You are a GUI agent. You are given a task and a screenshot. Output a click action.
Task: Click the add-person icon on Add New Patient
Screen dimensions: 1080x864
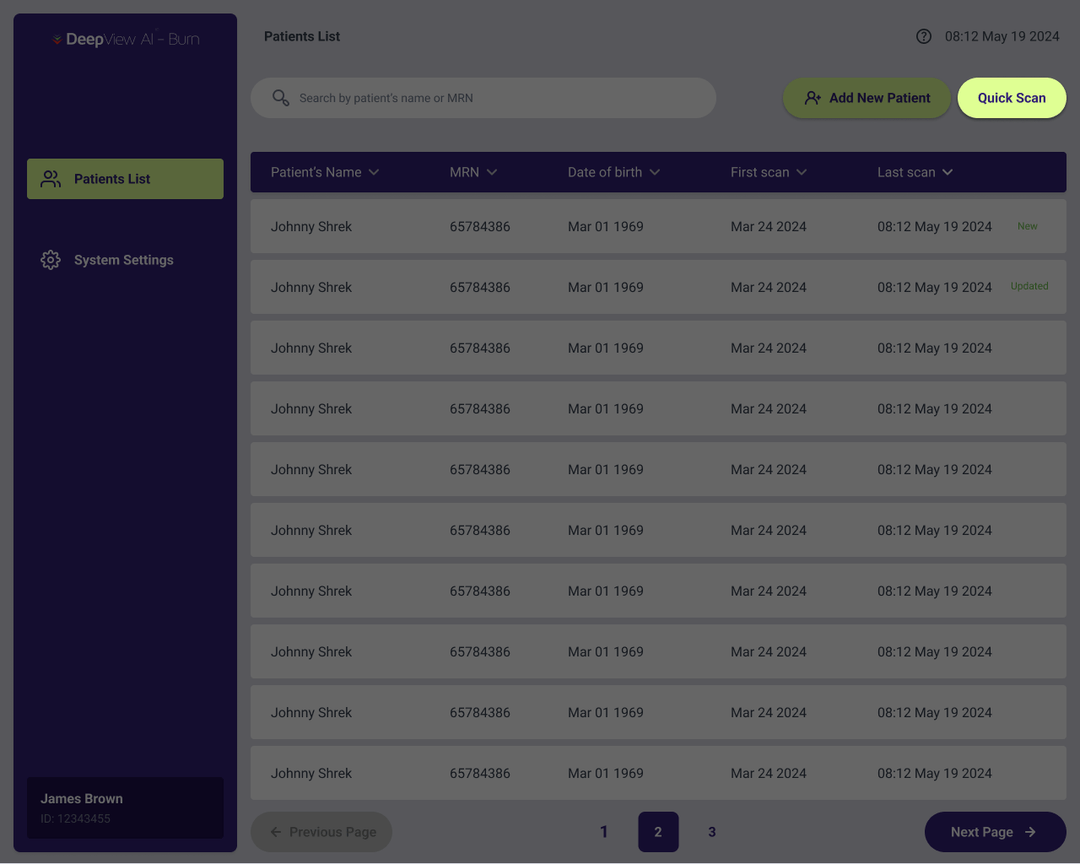(x=813, y=98)
